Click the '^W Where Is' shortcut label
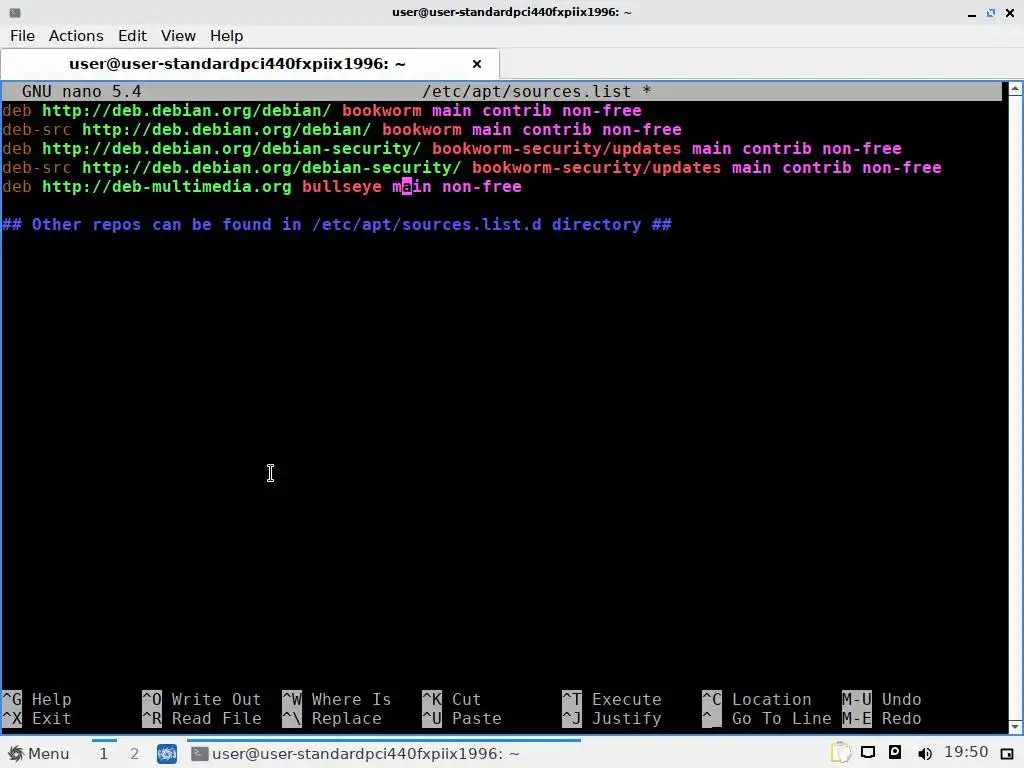 coord(337,699)
